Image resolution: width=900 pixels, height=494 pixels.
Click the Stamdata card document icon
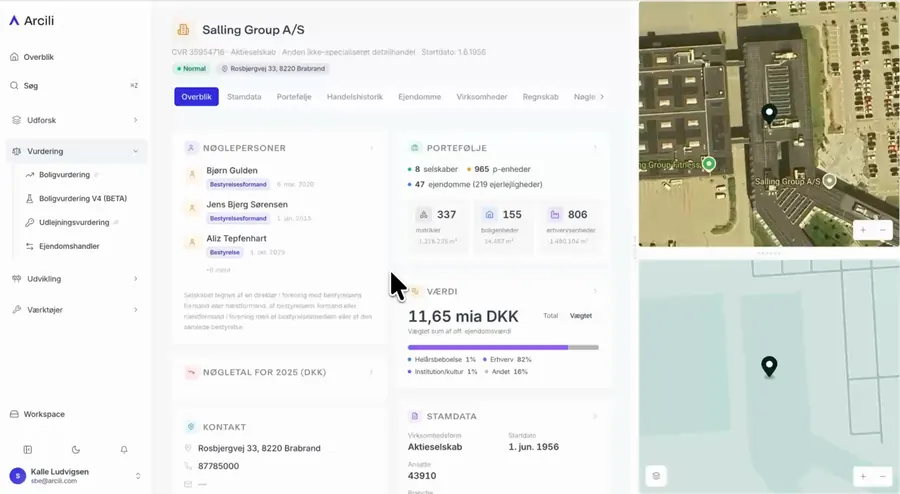(414, 416)
